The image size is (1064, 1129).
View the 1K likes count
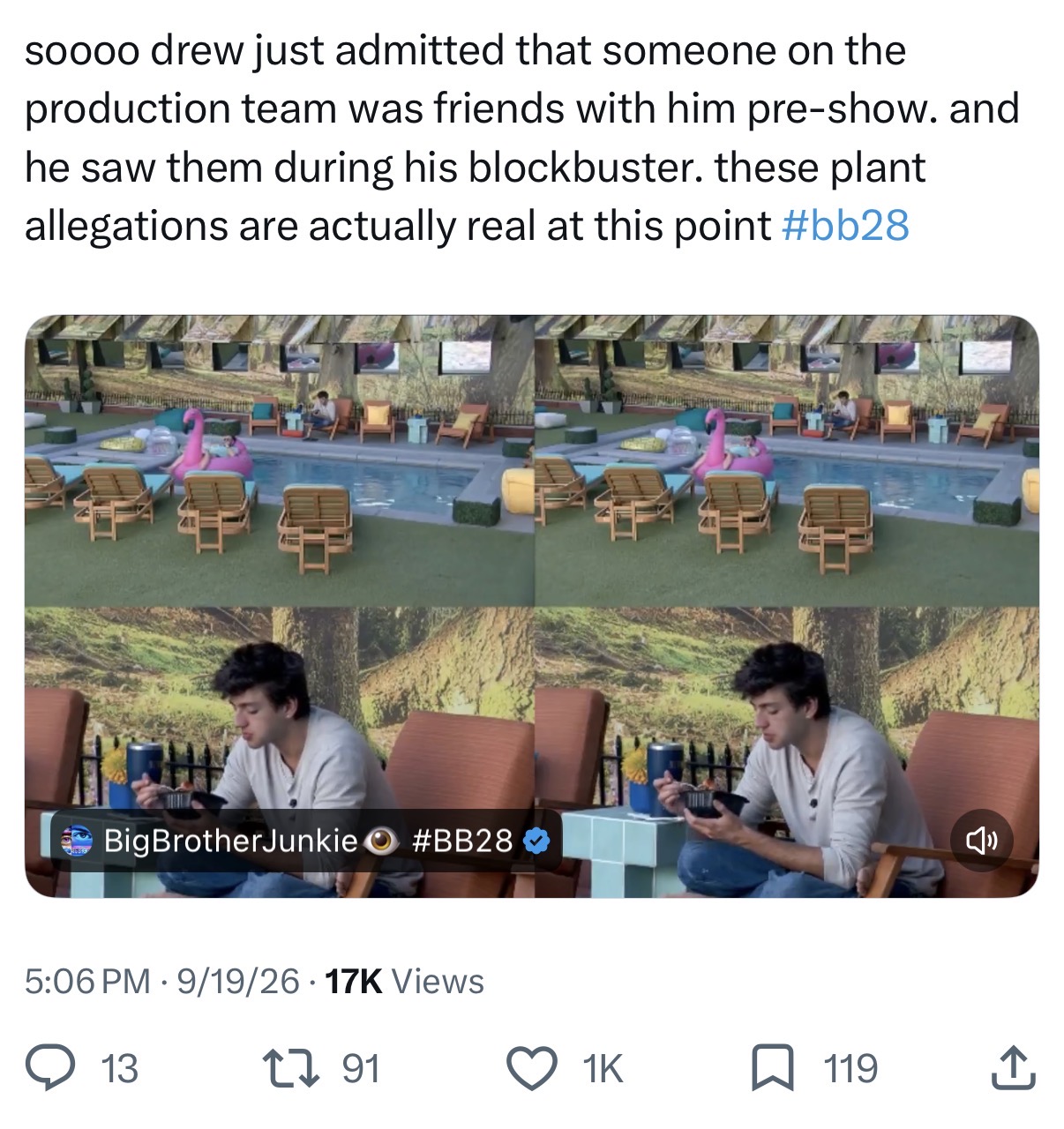coord(603,1069)
